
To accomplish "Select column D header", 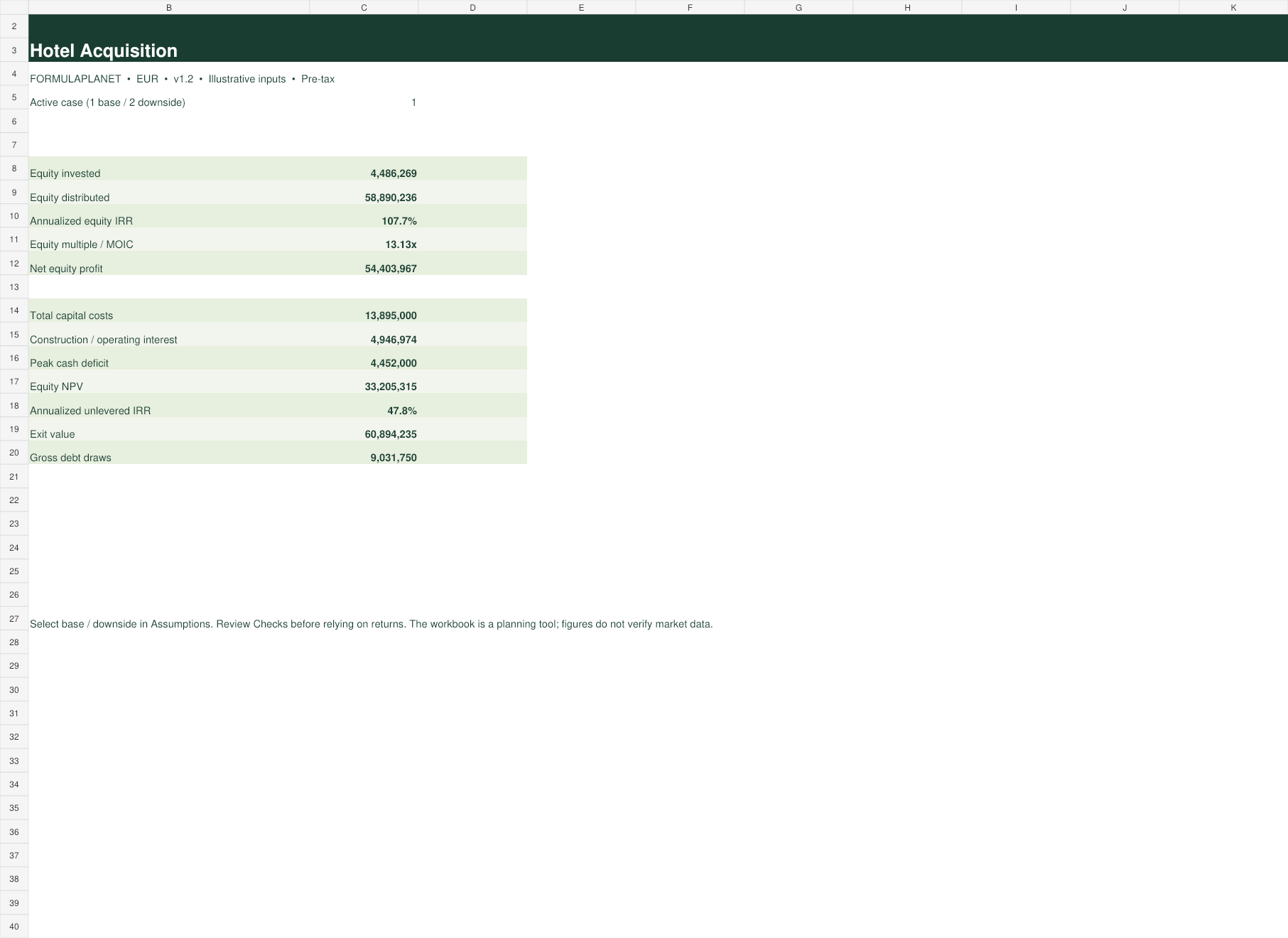I will click(x=472, y=7).
